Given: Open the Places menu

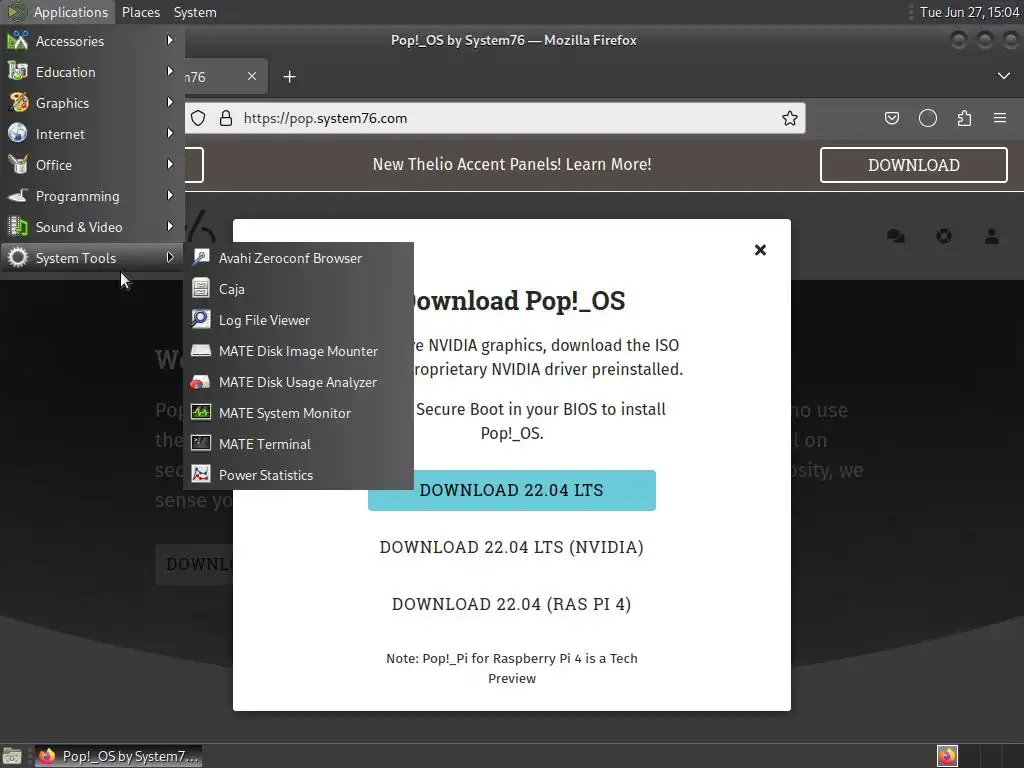Looking at the screenshot, I should coord(140,12).
